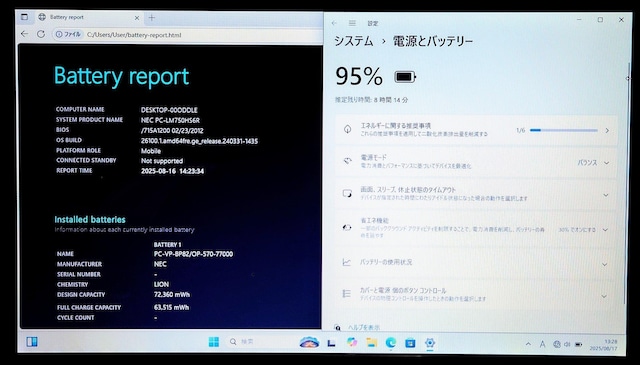Open File Explorer from the taskbar
Image resolution: width=640 pixels, height=365 pixels.
pos(371,342)
